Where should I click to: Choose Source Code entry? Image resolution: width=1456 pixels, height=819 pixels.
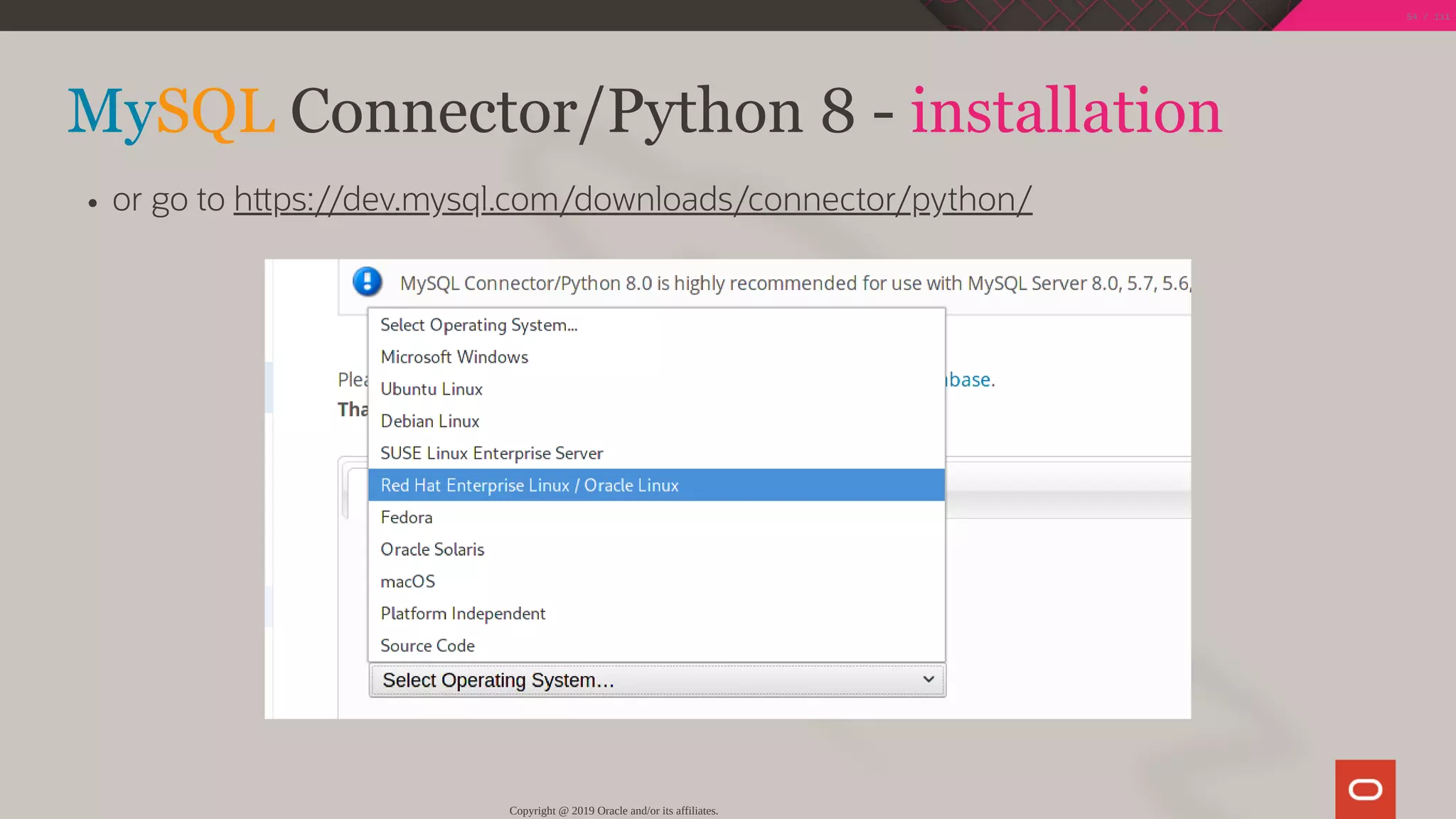pyautogui.click(x=427, y=646)
